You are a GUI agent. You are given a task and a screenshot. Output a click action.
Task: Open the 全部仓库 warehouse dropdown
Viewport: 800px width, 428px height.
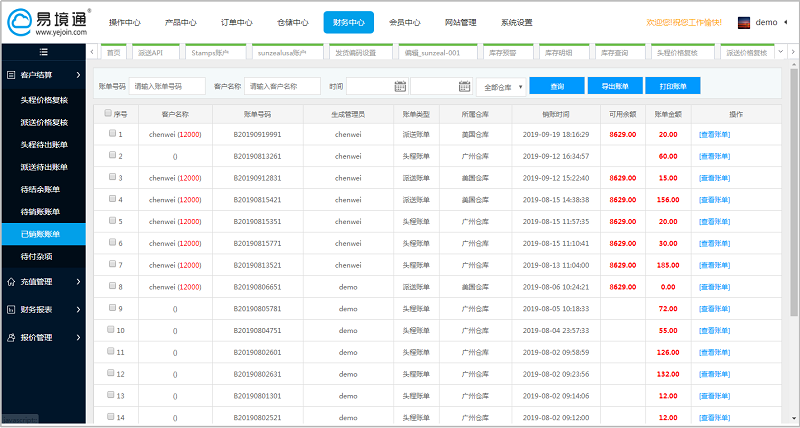click(500, 87)
